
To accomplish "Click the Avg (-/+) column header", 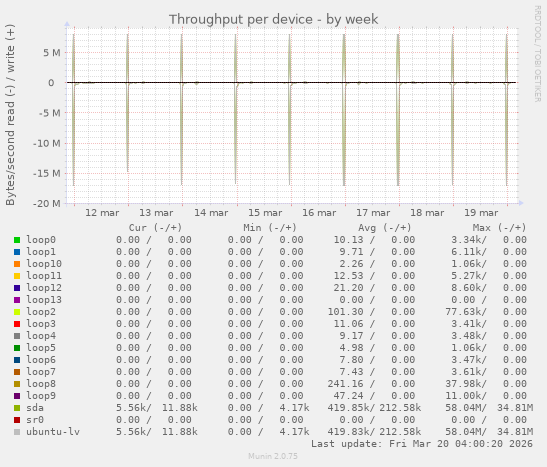I will pos(385,228).
